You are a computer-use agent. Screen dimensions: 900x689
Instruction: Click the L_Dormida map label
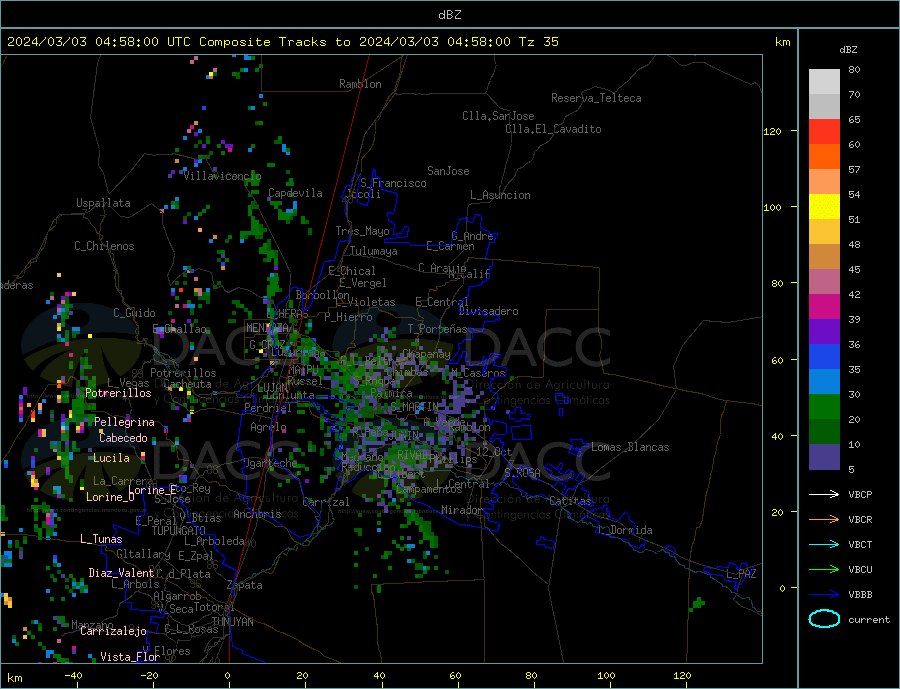tap(627, 530)
